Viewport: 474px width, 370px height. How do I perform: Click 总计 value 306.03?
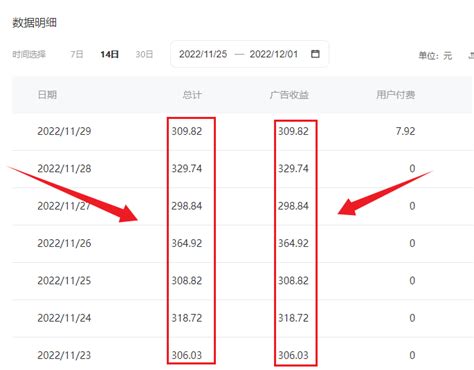[187, 355]
